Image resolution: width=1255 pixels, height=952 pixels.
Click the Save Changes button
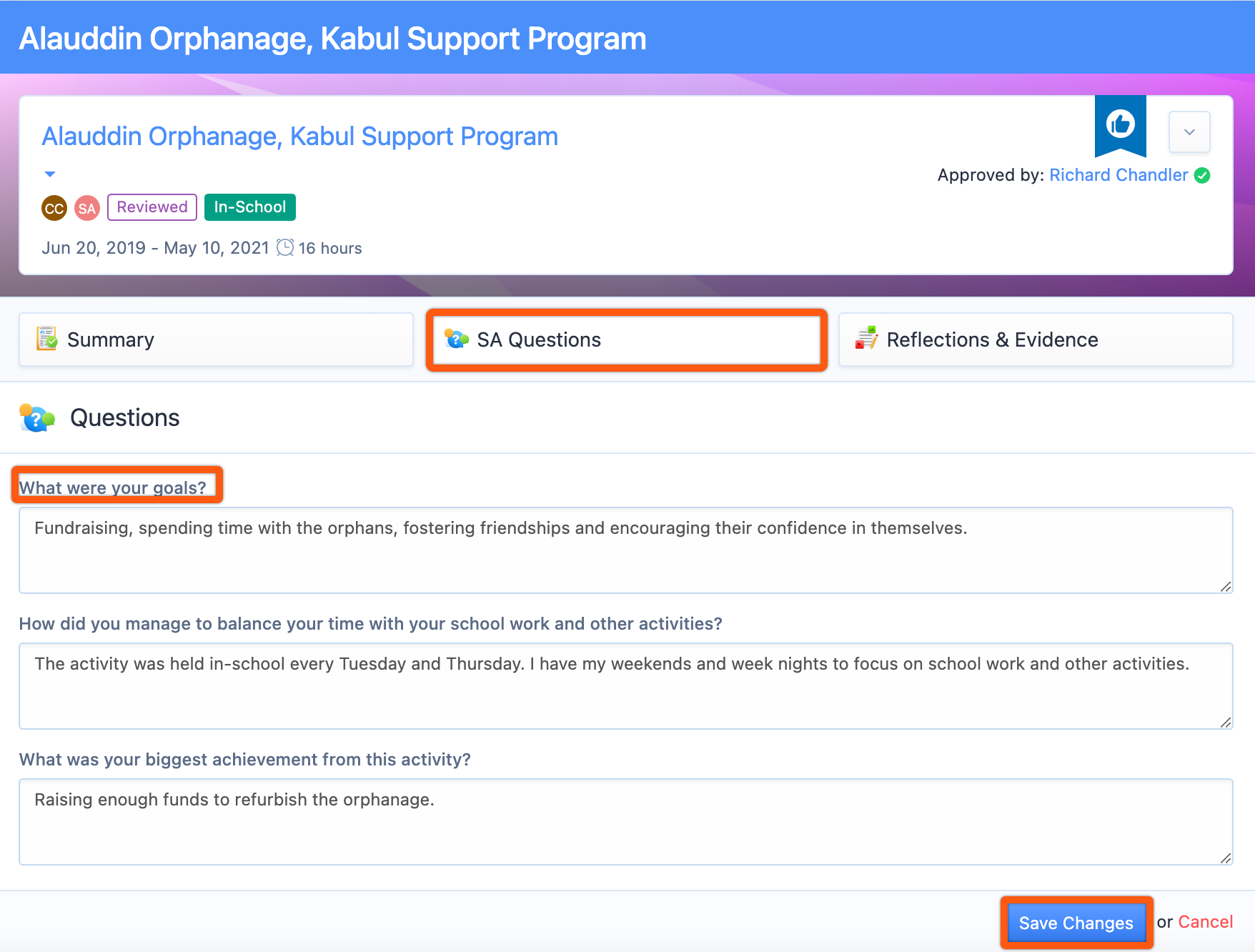pos(1076,923)
